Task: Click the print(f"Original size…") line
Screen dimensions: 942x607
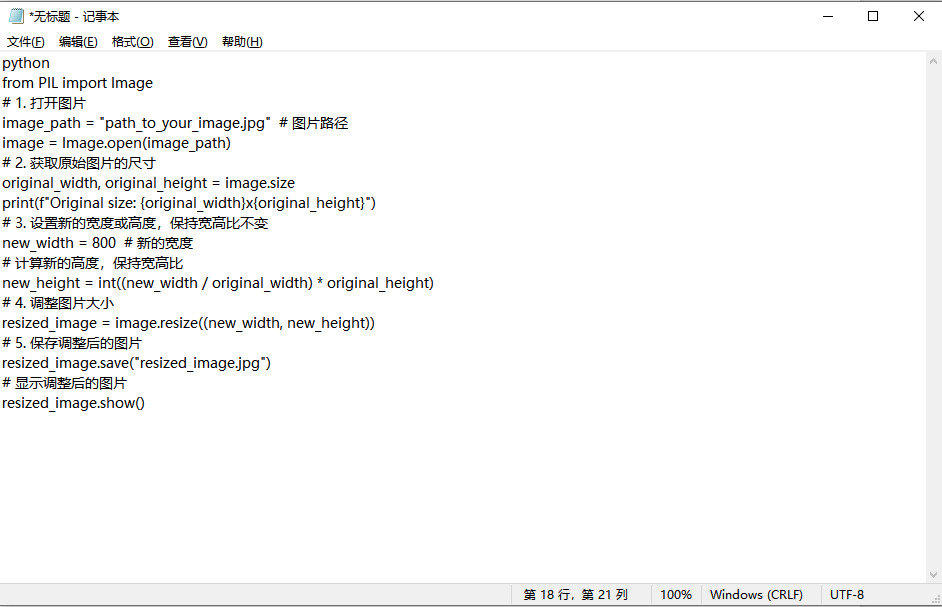Action: pos(189,203)
